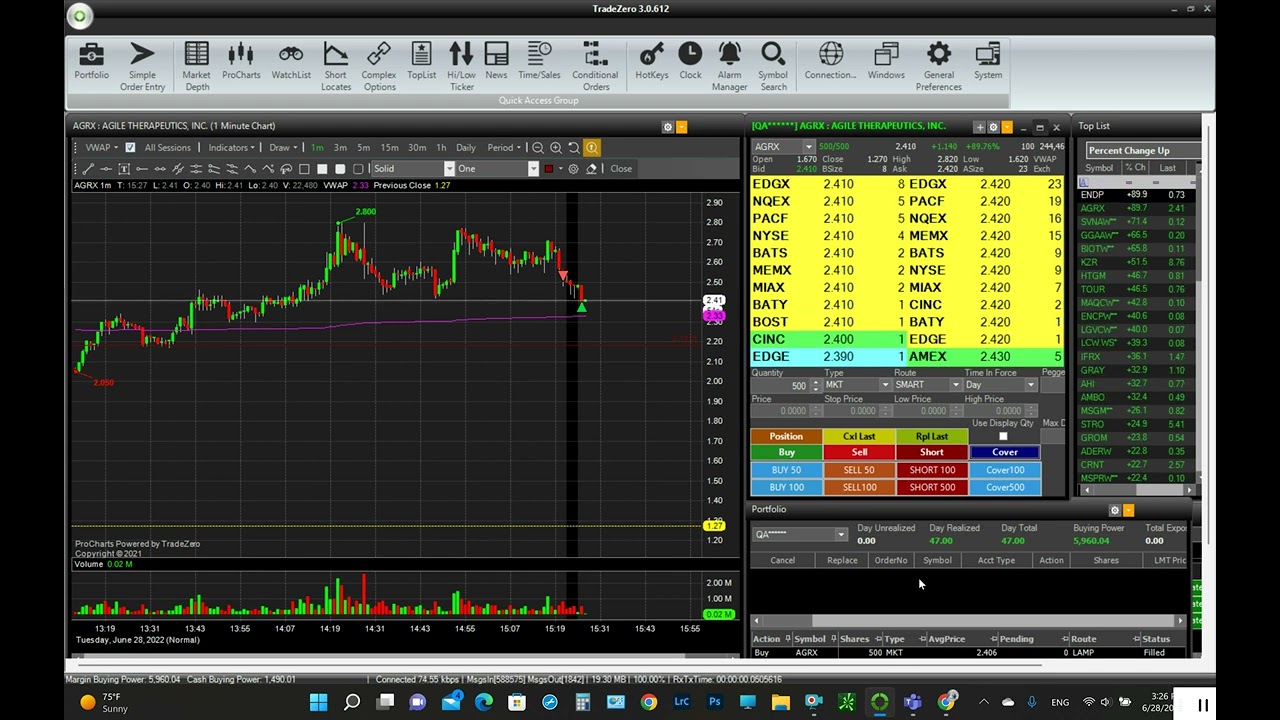1280x720 pixels.
Task: Switch chart to 1h timeframe
Action: point(441,148)
